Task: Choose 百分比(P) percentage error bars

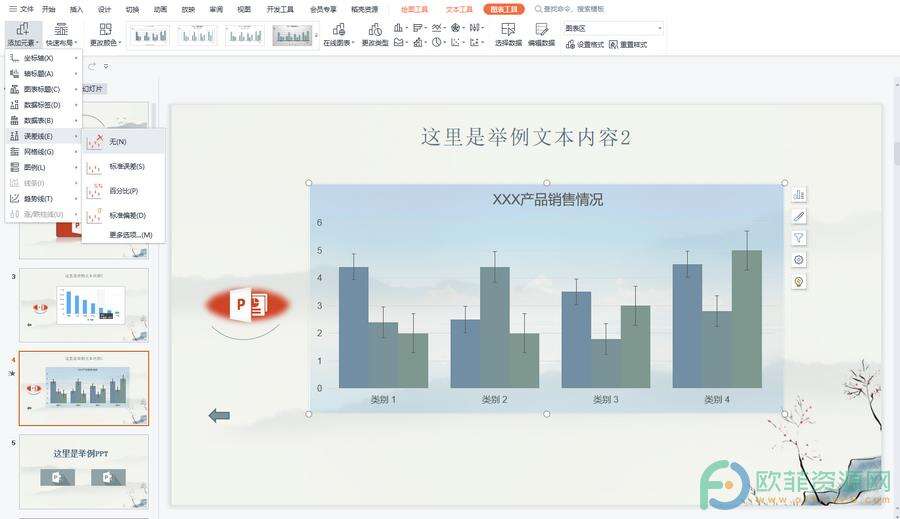Action: 124,191
